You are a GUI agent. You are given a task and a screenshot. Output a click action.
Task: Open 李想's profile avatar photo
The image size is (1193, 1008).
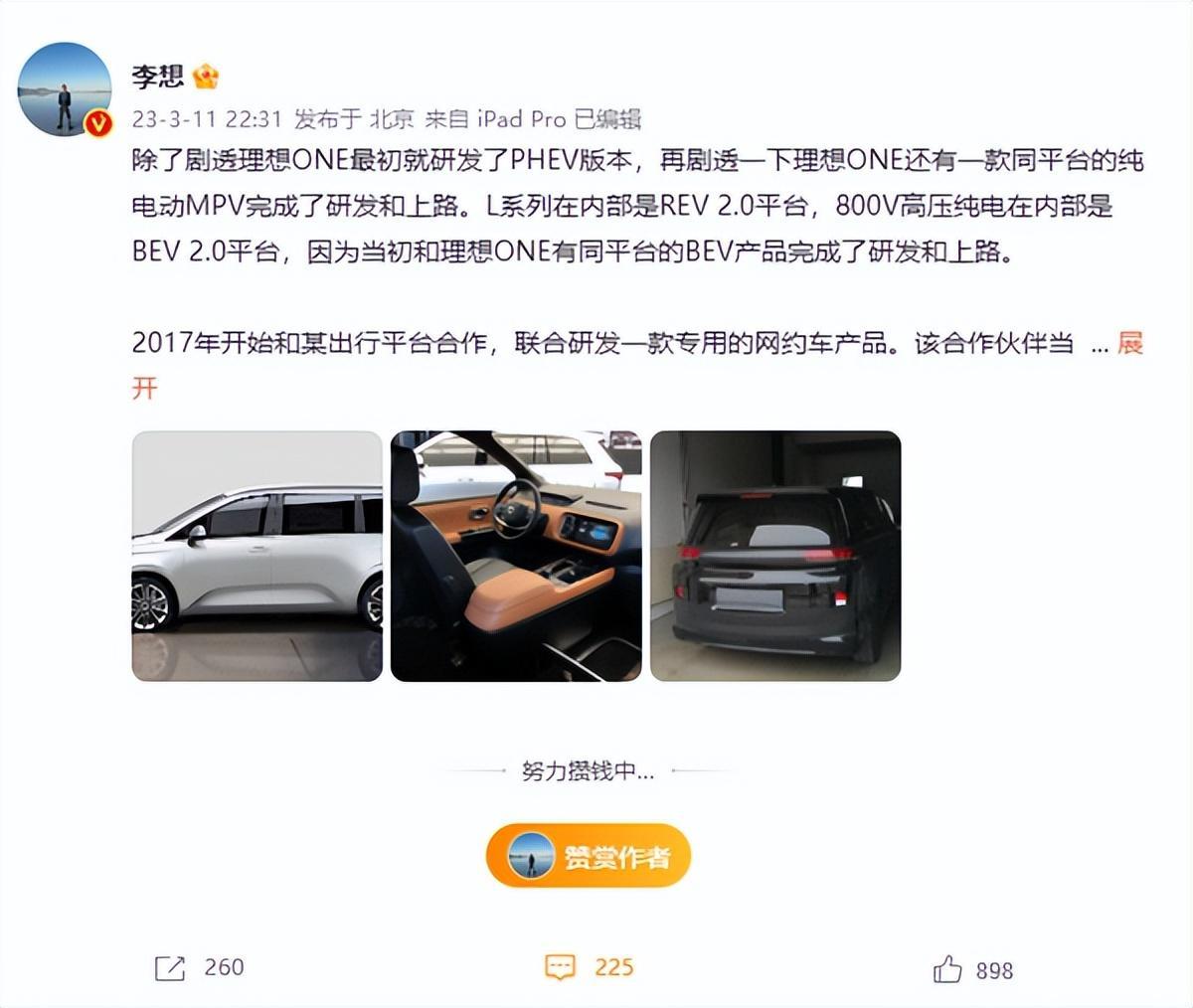[65, 88]
